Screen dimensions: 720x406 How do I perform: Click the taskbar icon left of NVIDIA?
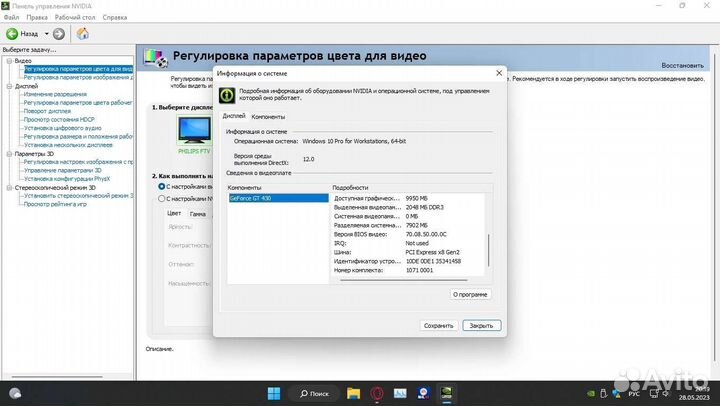click(423, 393)
